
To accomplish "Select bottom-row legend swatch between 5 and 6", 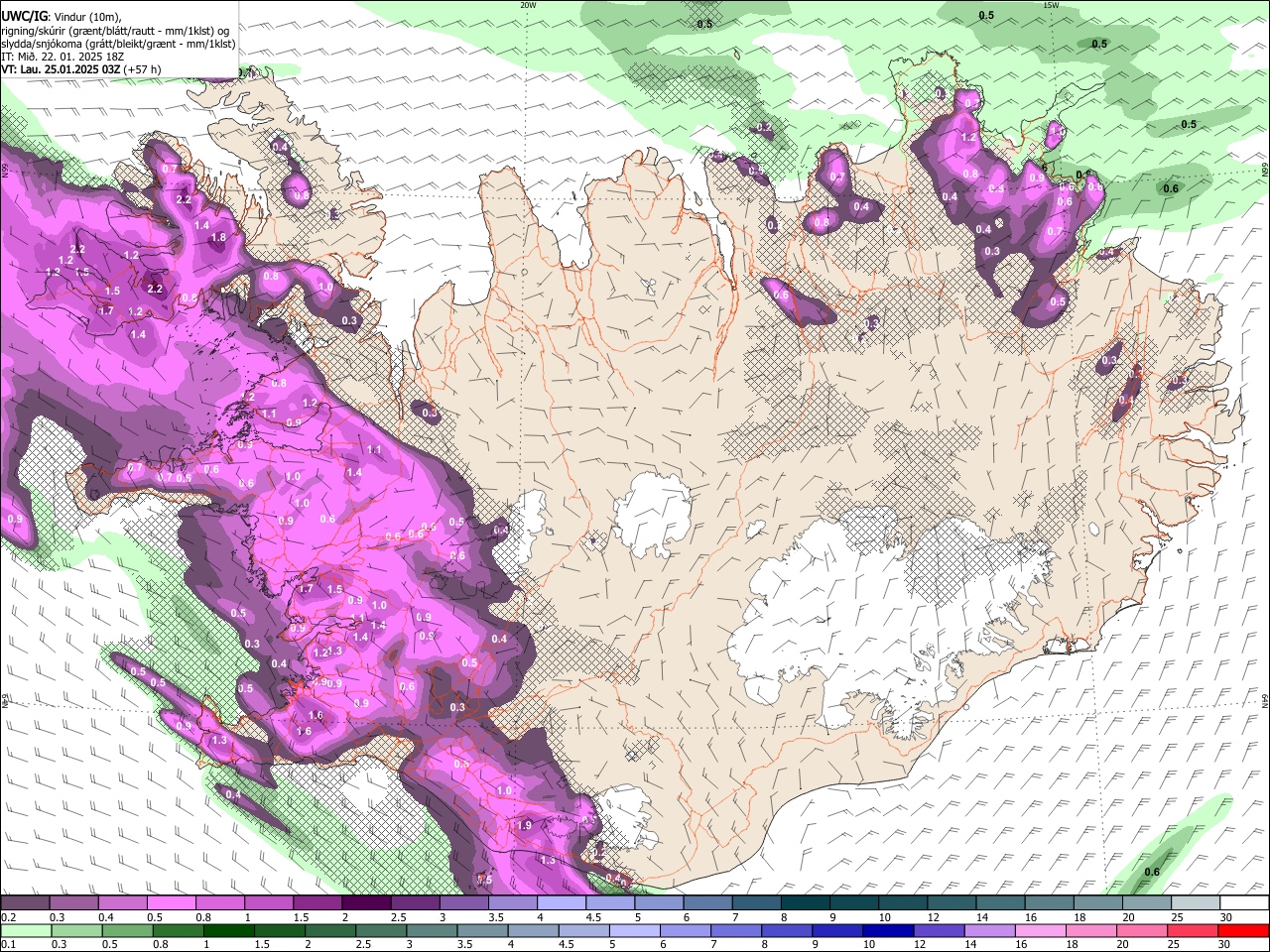I will [x=634, y=930].
